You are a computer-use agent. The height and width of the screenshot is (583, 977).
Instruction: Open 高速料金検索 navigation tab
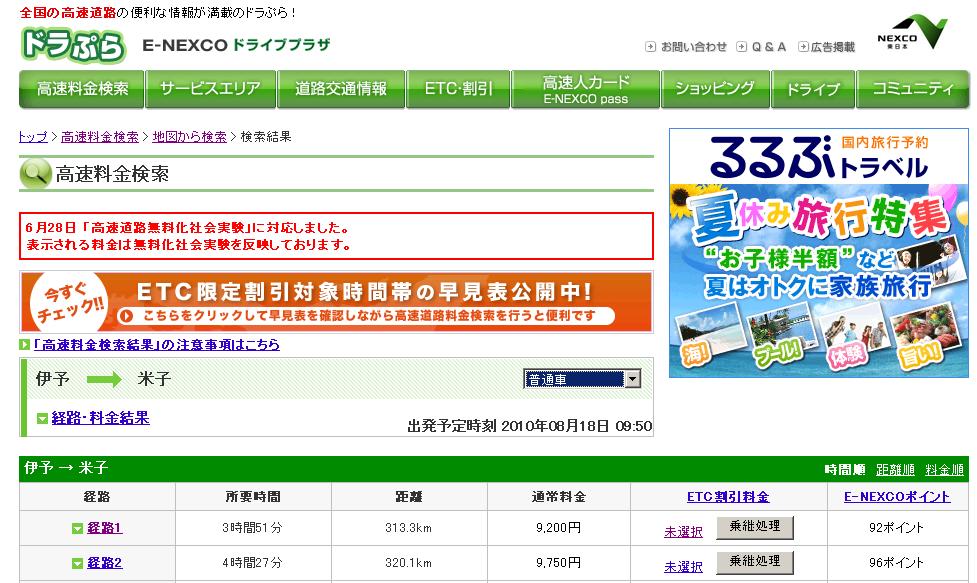click(x=82, y=89)
